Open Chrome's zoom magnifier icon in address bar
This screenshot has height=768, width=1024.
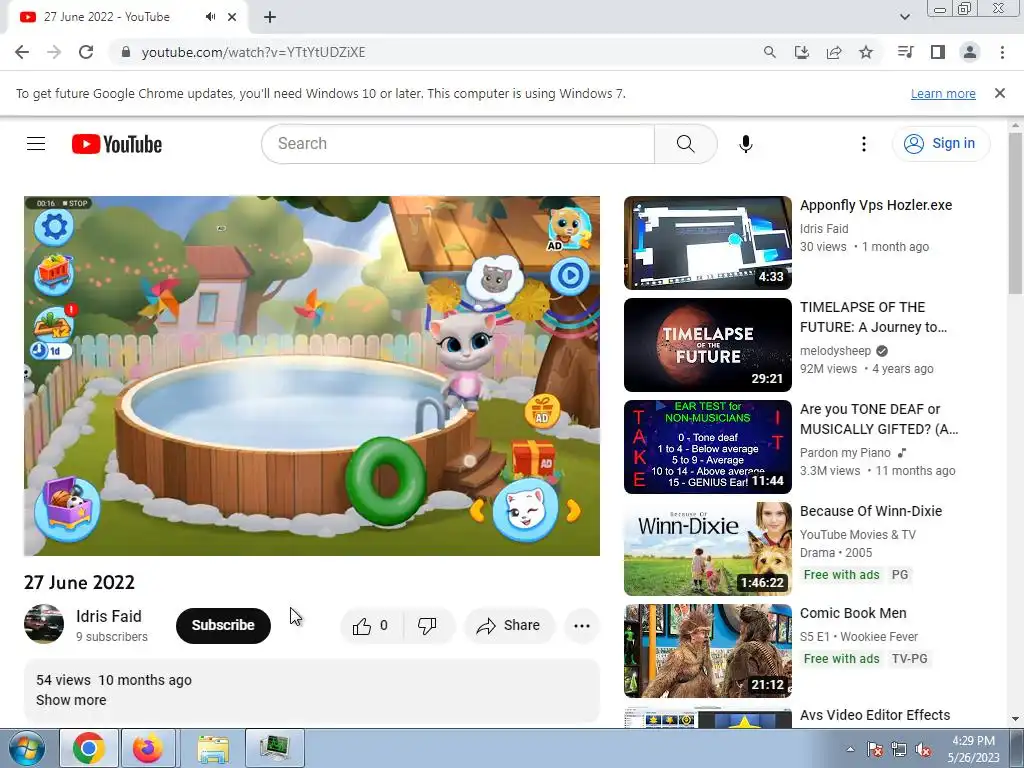click(769, 52)
